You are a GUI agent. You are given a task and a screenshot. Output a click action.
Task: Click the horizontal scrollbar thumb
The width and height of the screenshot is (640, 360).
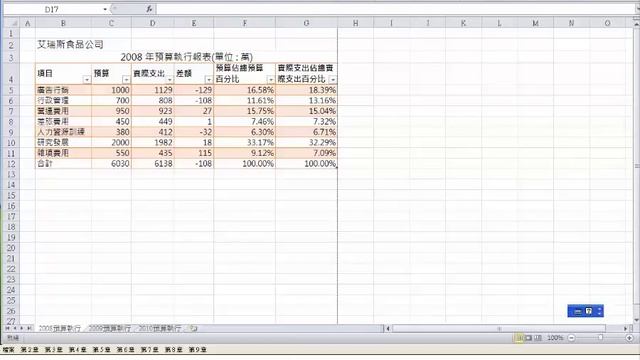pyautogui.click(x=499, y=328)
